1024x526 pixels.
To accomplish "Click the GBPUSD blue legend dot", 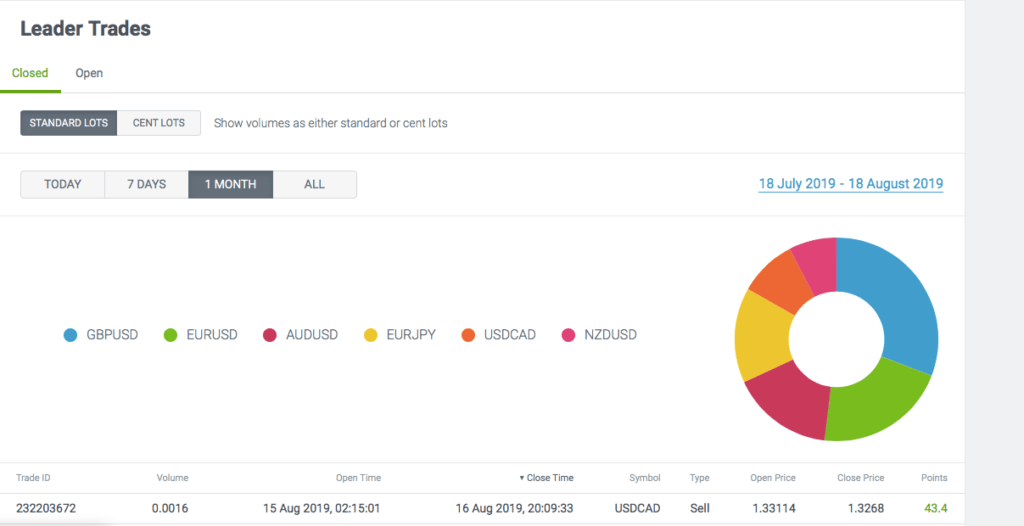I will [70, 335].
